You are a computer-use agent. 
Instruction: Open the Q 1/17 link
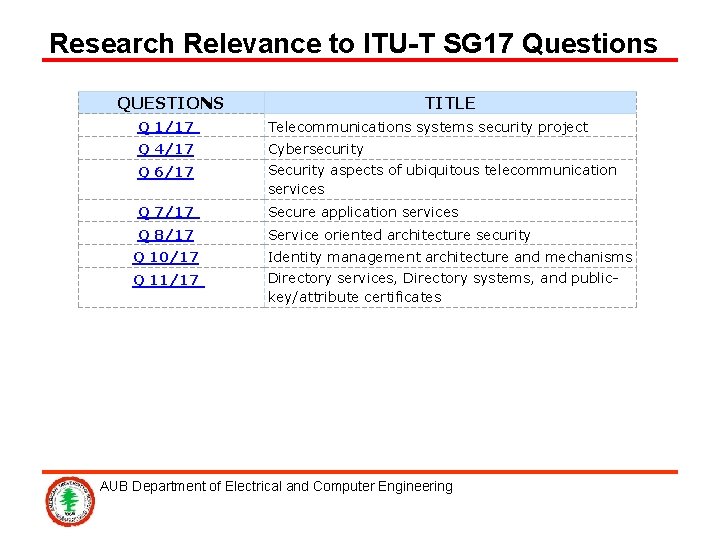(168, 127)
